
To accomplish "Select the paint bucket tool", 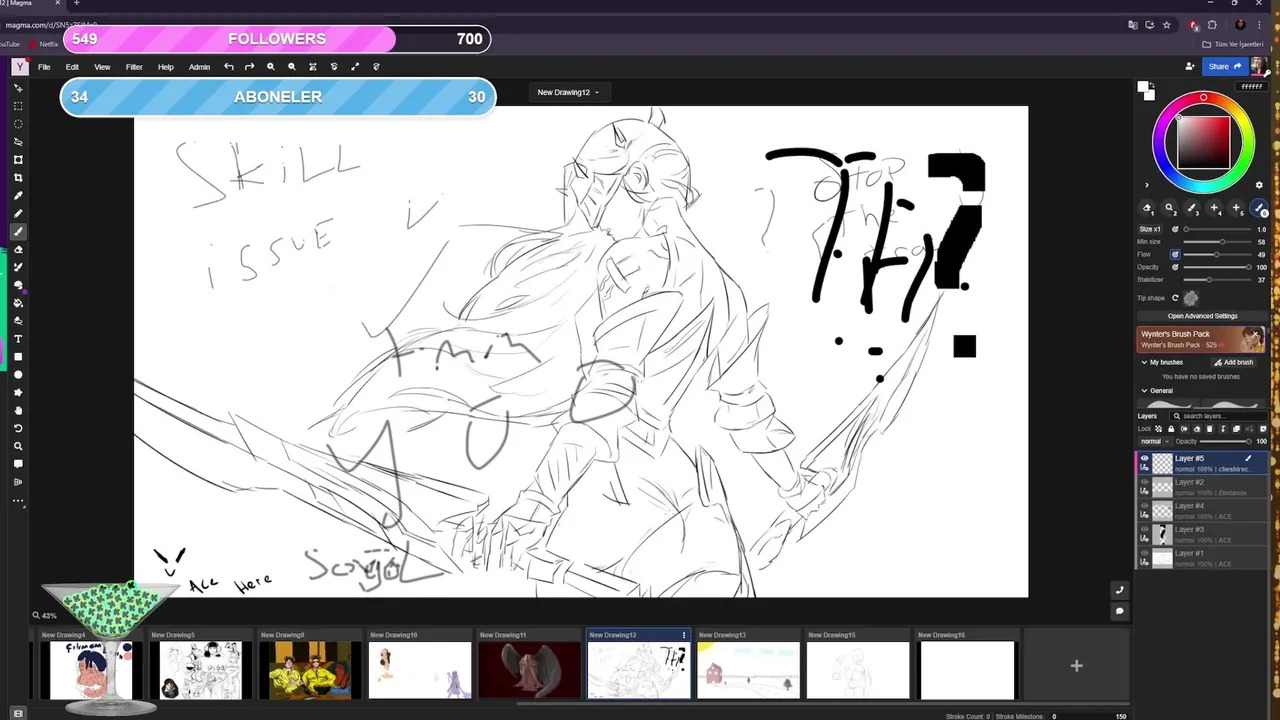I will click(18, 303).
